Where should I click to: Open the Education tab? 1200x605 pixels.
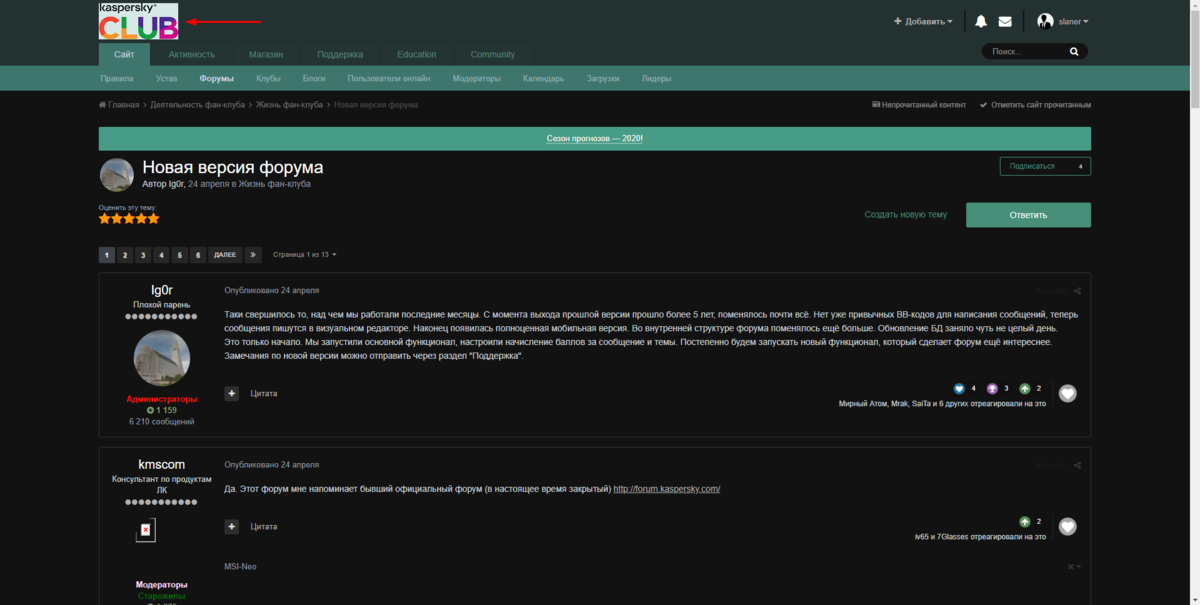pos(416,54)
